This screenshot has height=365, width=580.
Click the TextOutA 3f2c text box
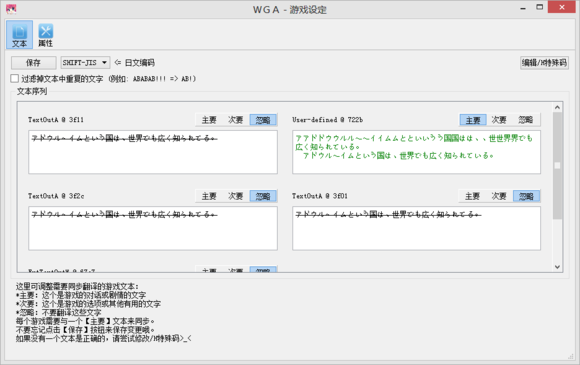tap(153, 228)
